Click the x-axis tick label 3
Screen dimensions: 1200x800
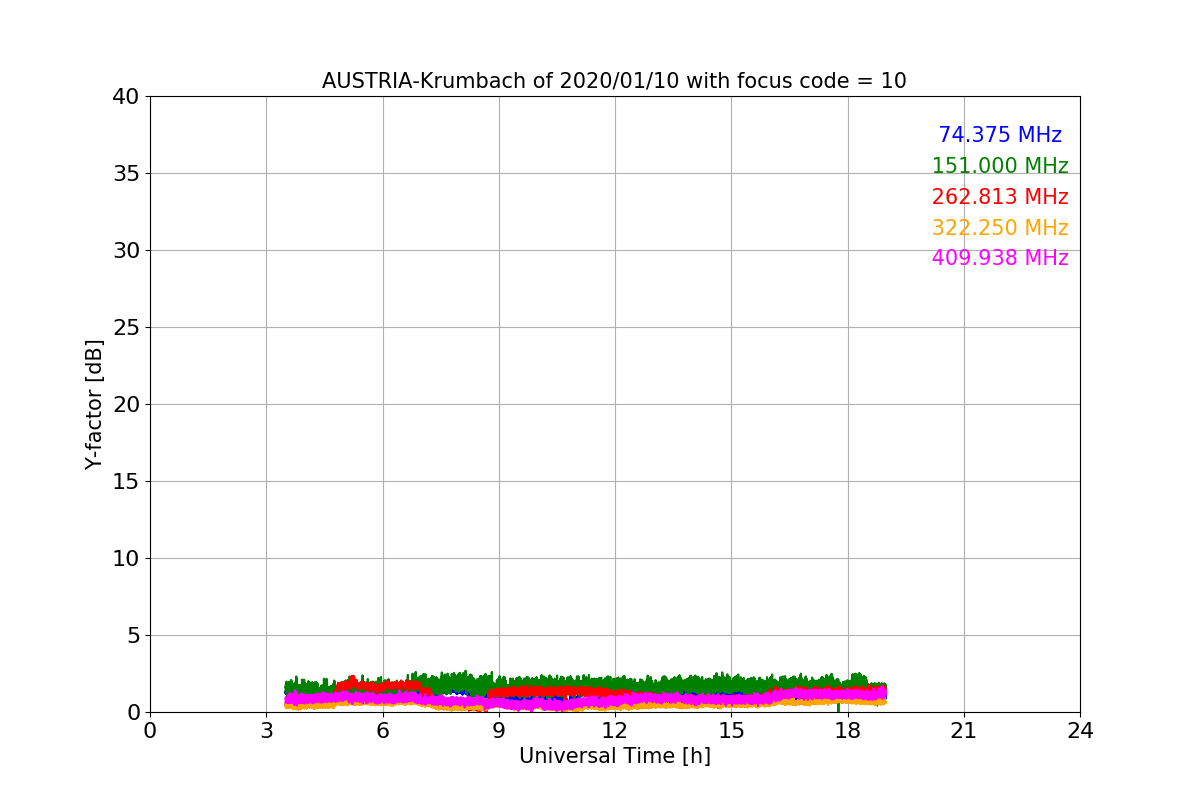266,731
